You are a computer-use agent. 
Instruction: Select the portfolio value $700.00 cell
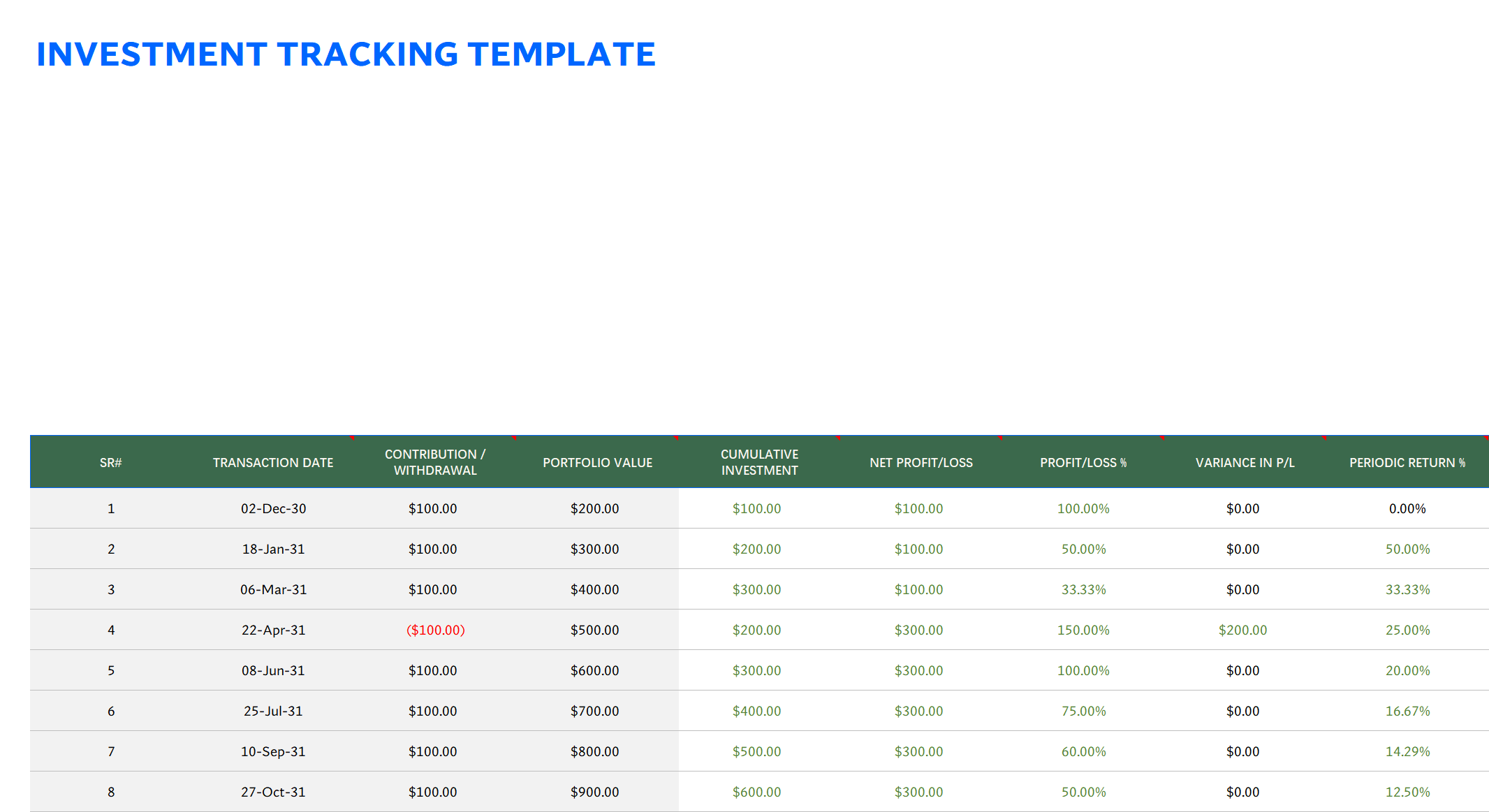coord(597,711)
